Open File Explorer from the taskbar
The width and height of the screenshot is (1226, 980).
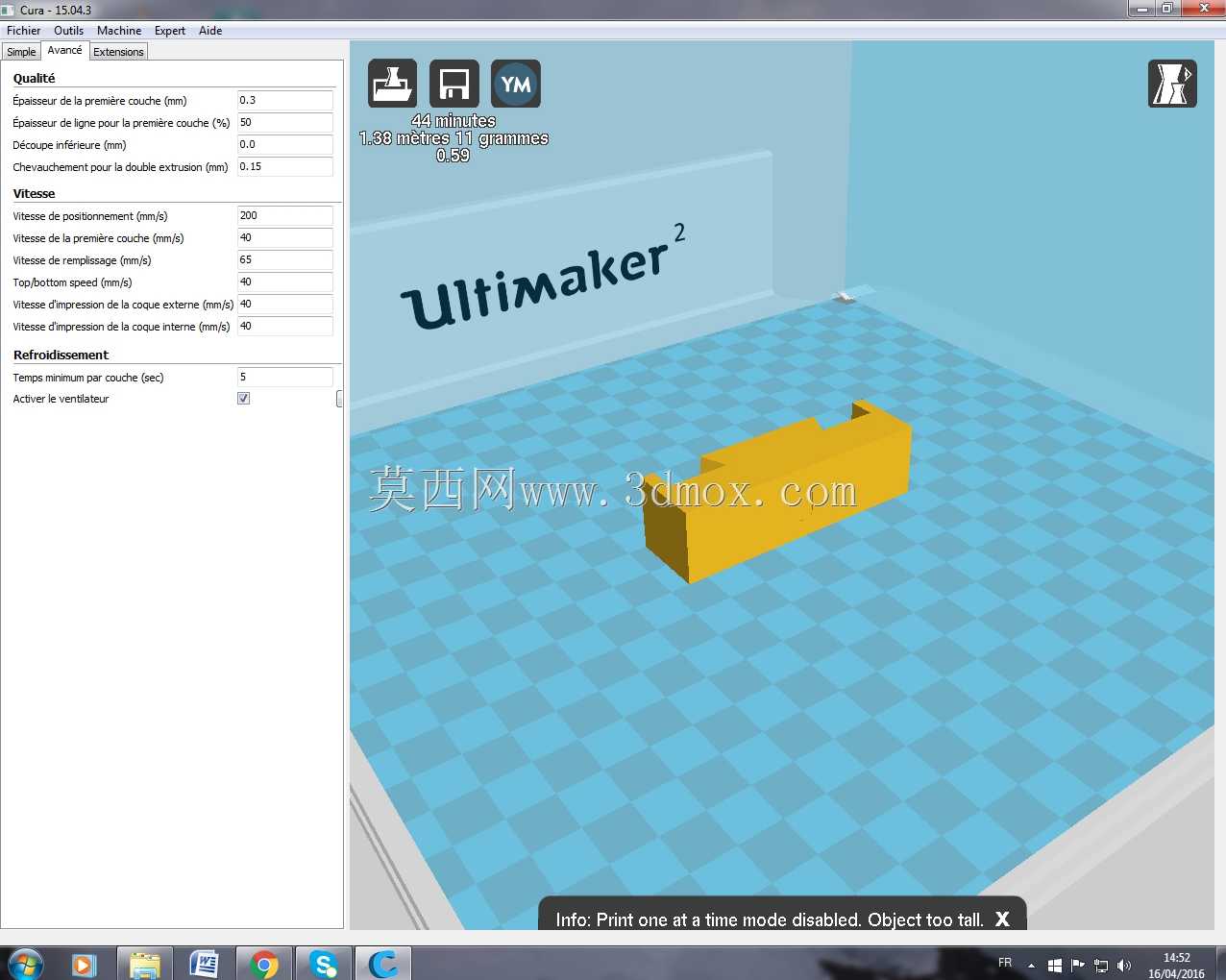coord(144,964)
